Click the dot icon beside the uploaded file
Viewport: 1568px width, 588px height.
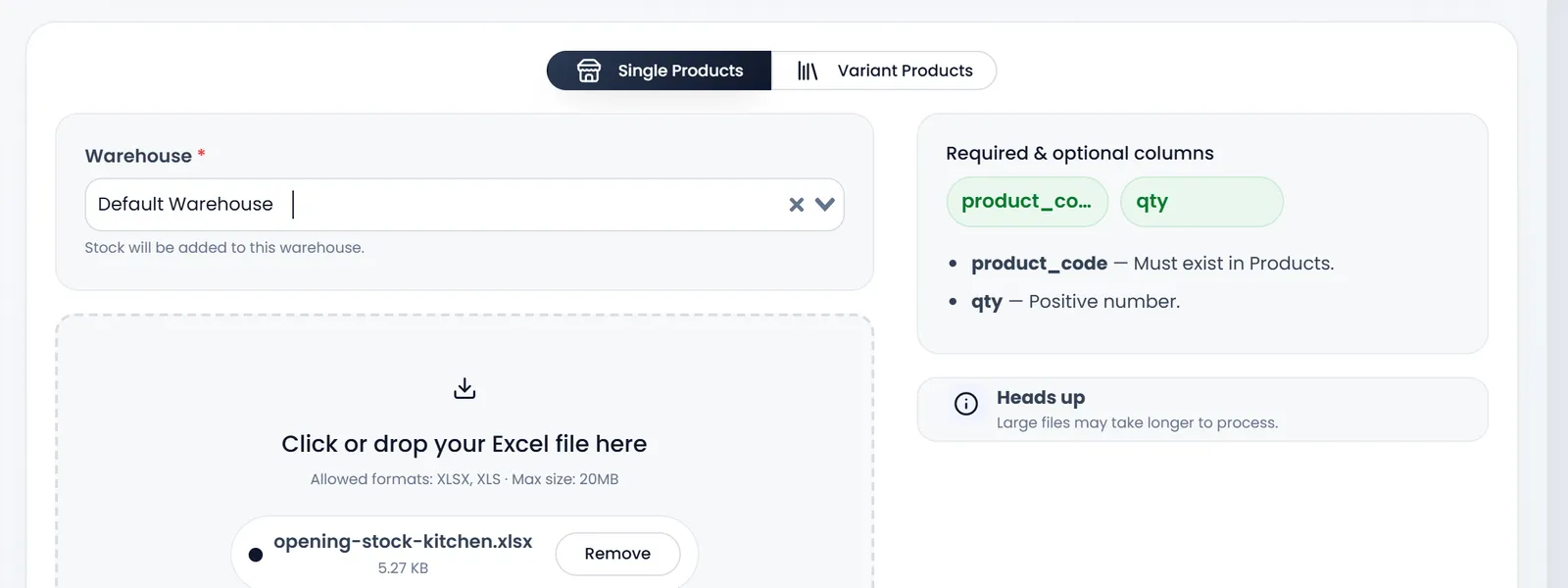[256, 555]
